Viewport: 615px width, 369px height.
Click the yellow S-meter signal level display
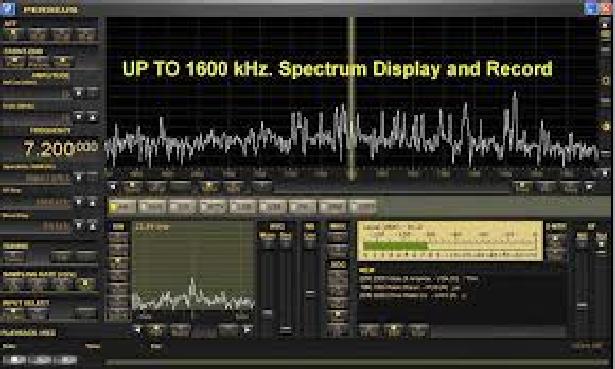tap(449, 240)
